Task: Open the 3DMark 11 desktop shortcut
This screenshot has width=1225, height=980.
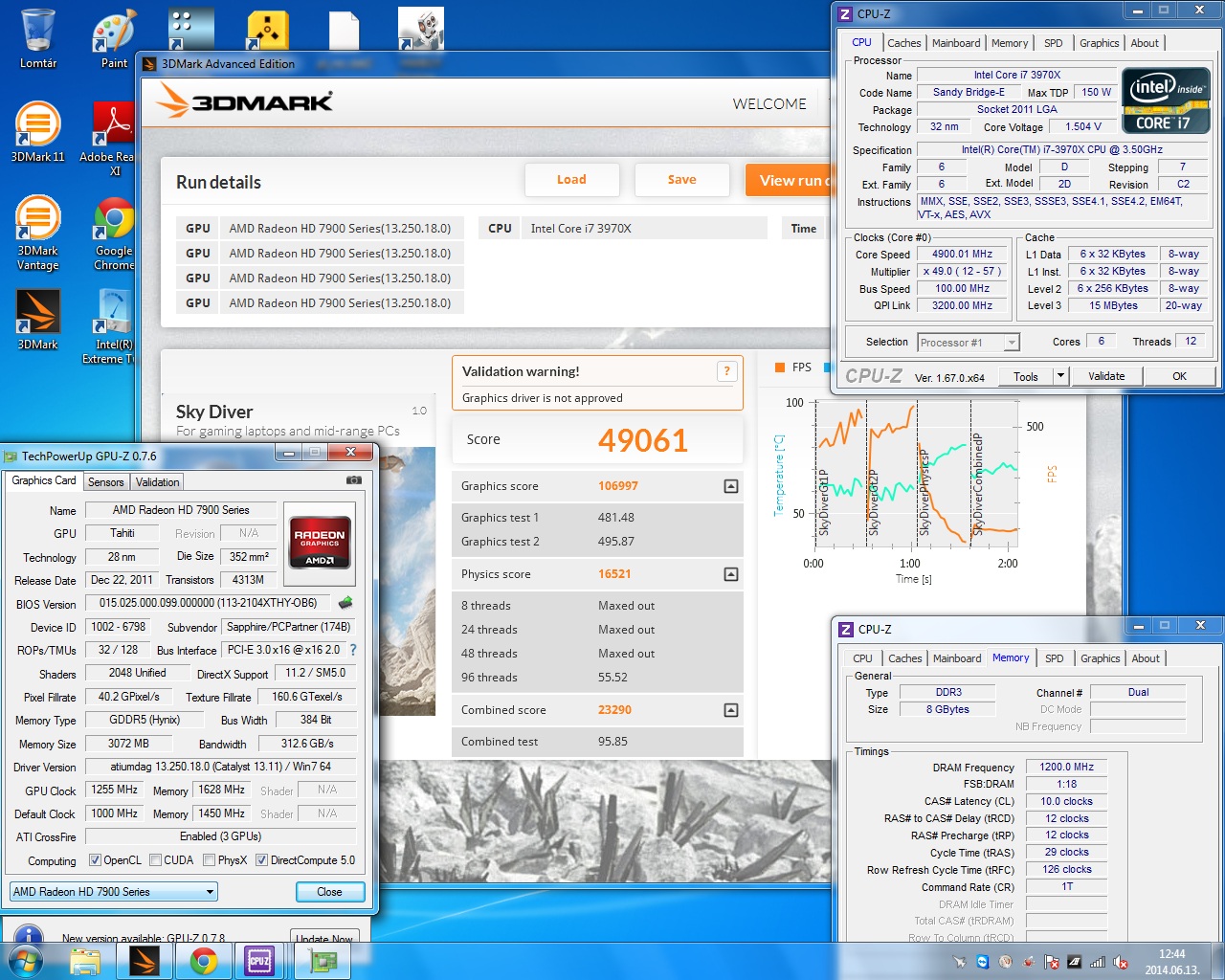Action: (x=38, y=132)
